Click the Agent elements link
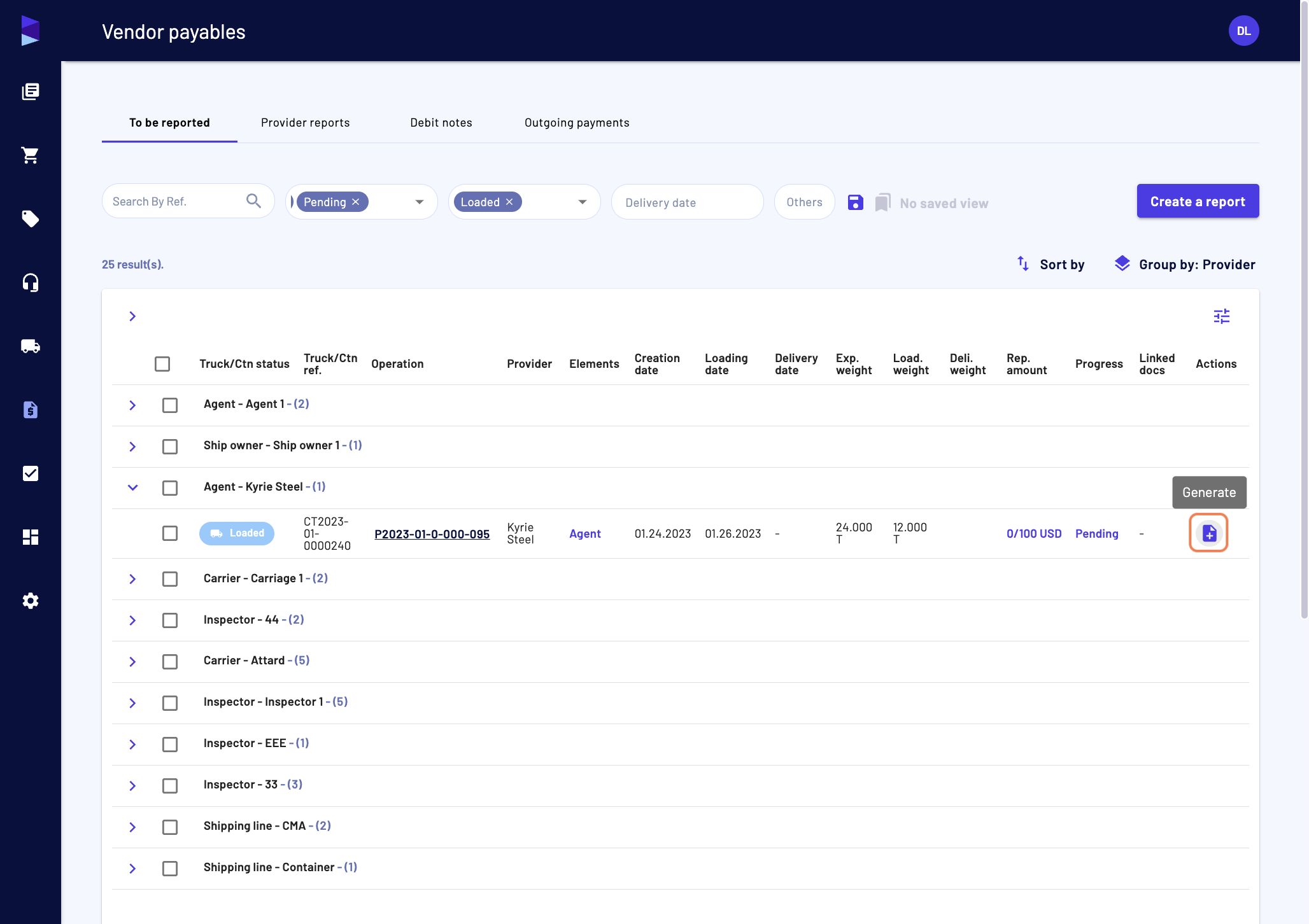The image size is (1309, 924). pos(584,534)
